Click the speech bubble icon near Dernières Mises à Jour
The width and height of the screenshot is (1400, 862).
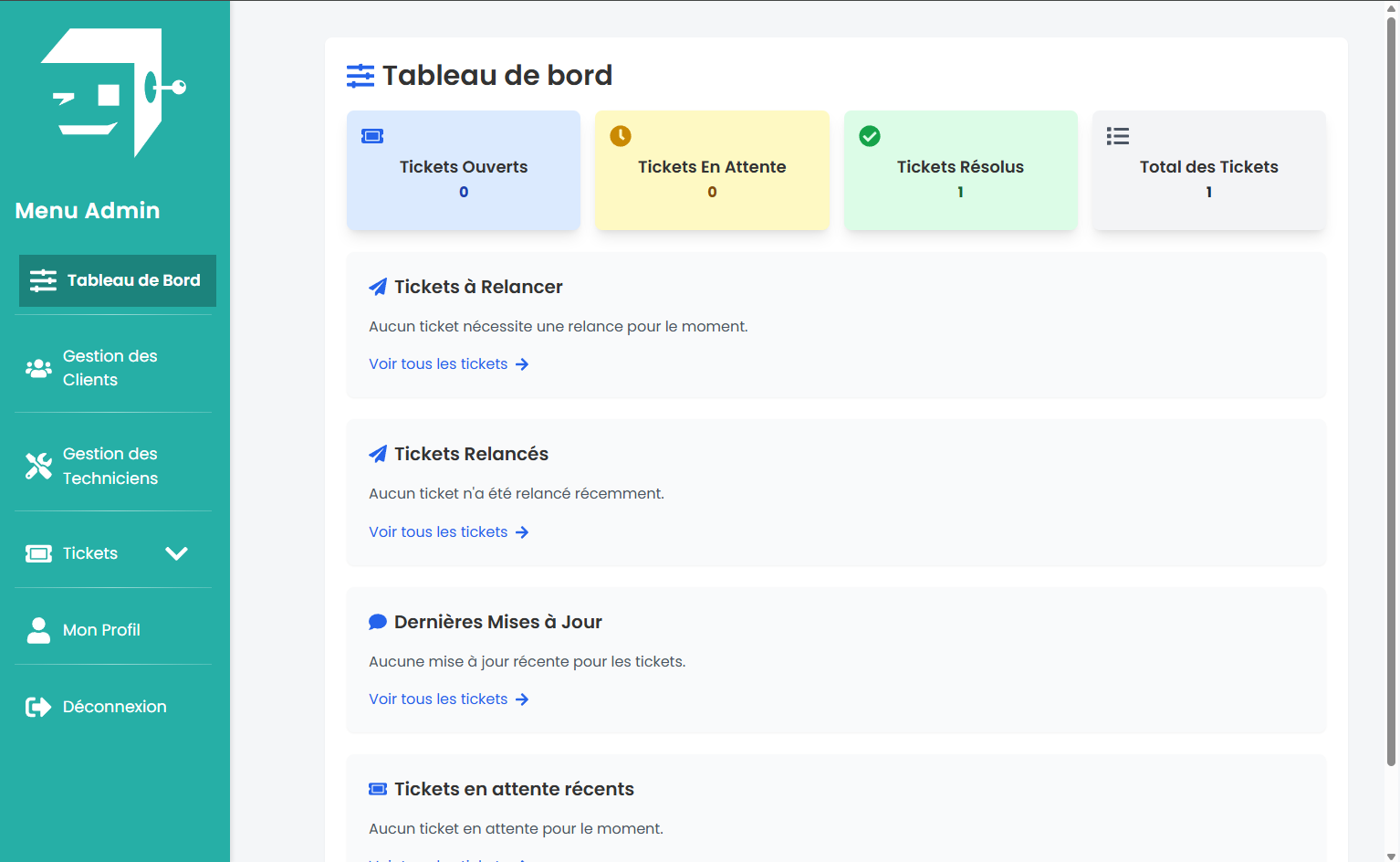tap(377, 621)
